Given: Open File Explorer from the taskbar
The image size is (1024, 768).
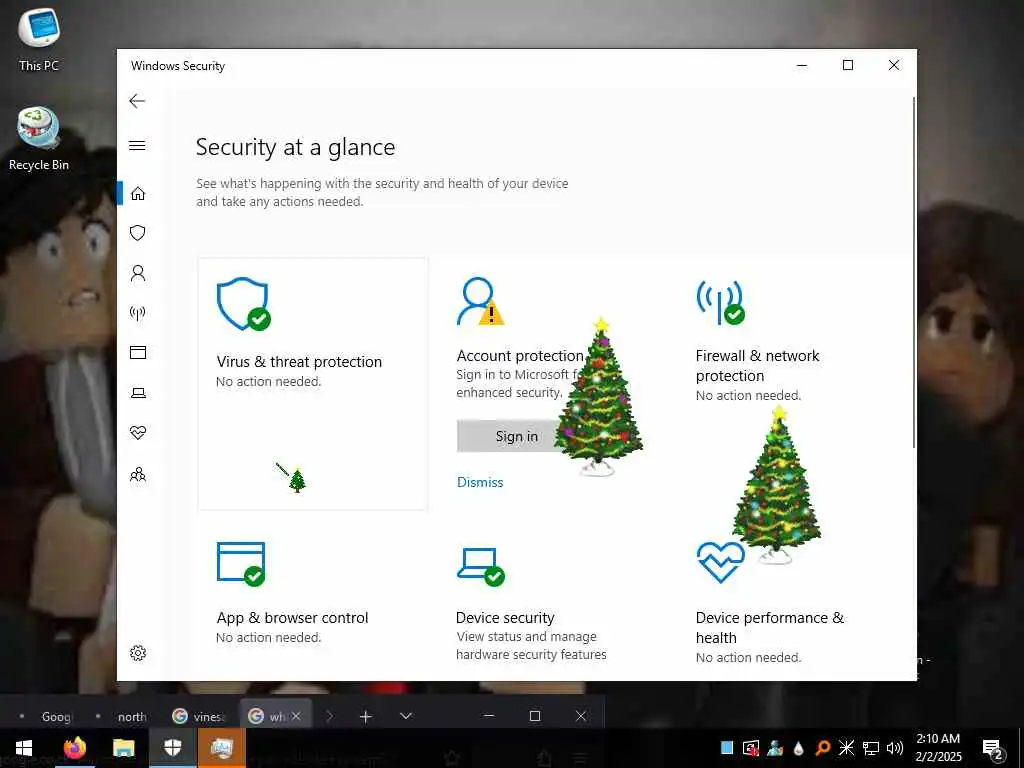Looking at the screenshot, I should coord(123,748).
